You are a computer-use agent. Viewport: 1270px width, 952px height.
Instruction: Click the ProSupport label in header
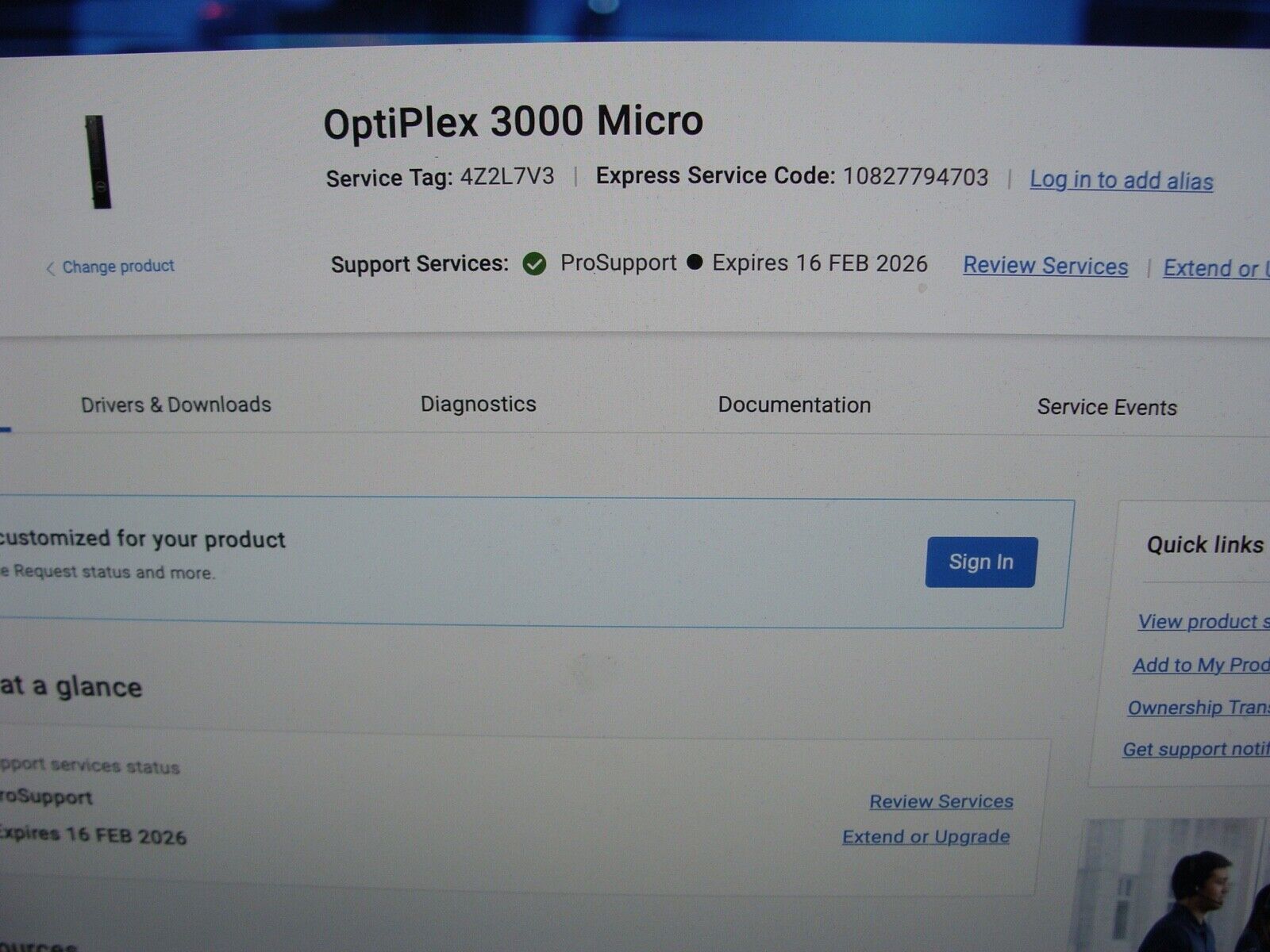[x=618, y=263]
